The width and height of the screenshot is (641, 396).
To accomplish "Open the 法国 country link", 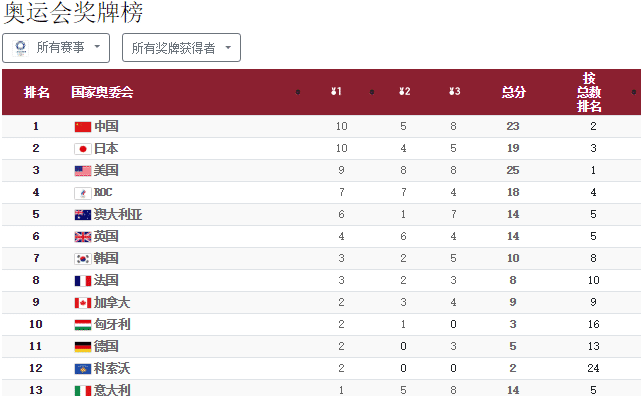I will pyautogui.click(x=106, y=281).
